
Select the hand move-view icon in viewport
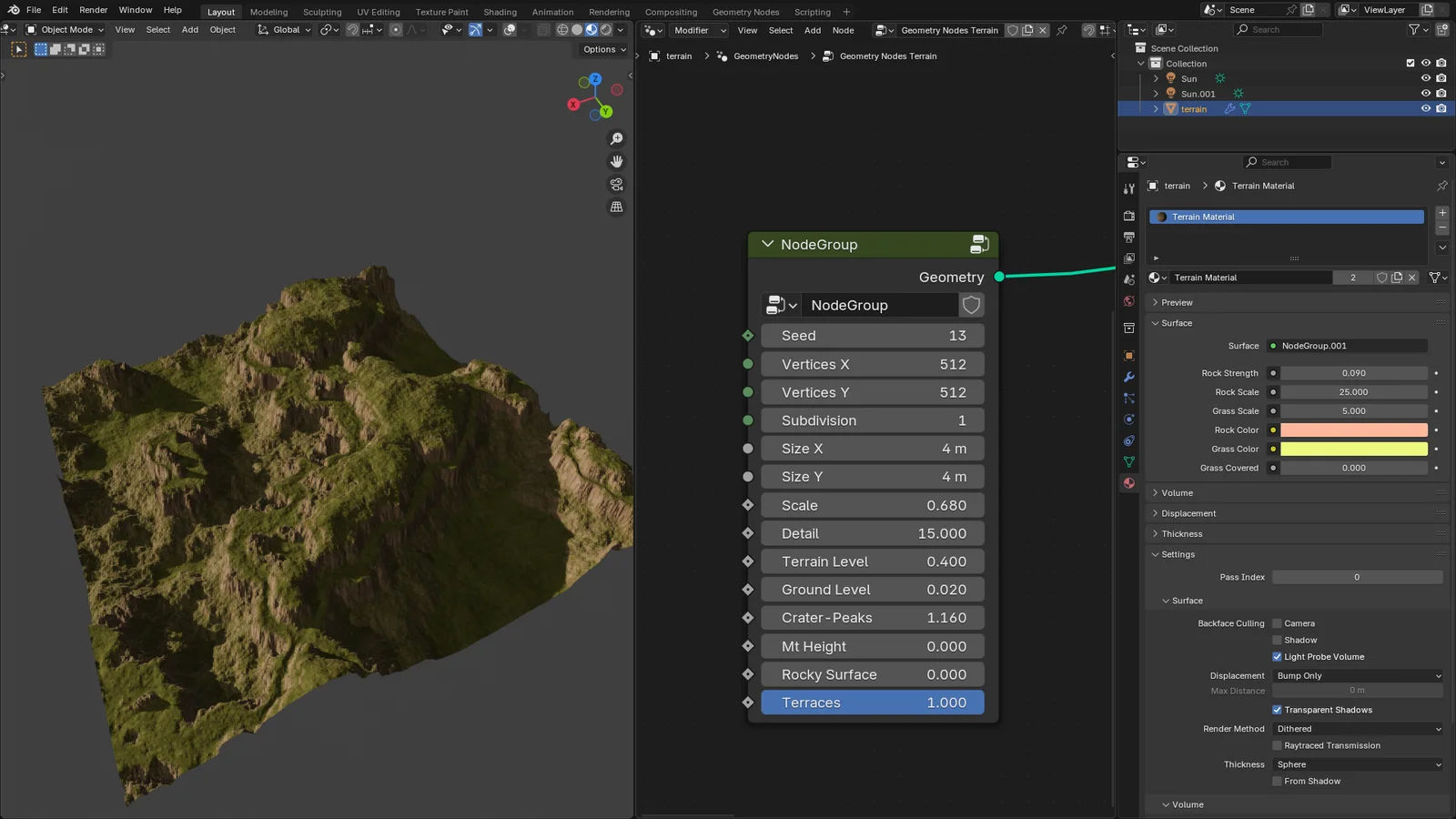[x=616, y=161]
